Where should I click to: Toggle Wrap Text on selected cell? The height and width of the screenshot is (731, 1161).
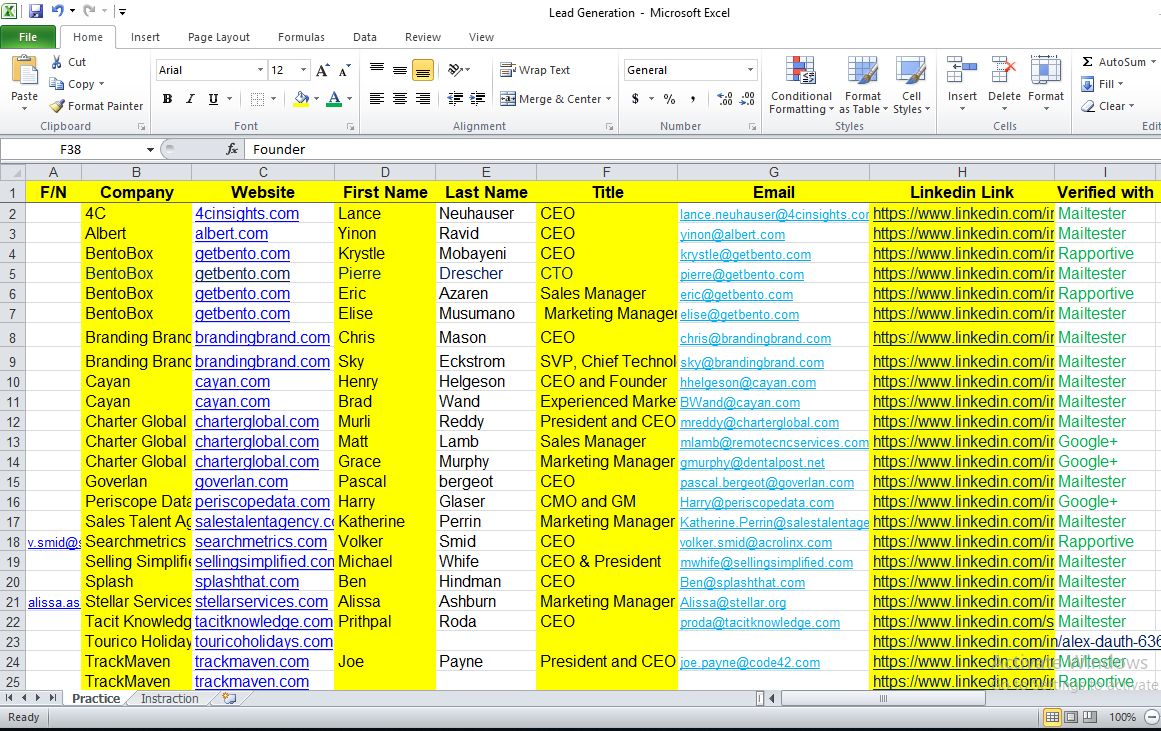coord(535,70)
